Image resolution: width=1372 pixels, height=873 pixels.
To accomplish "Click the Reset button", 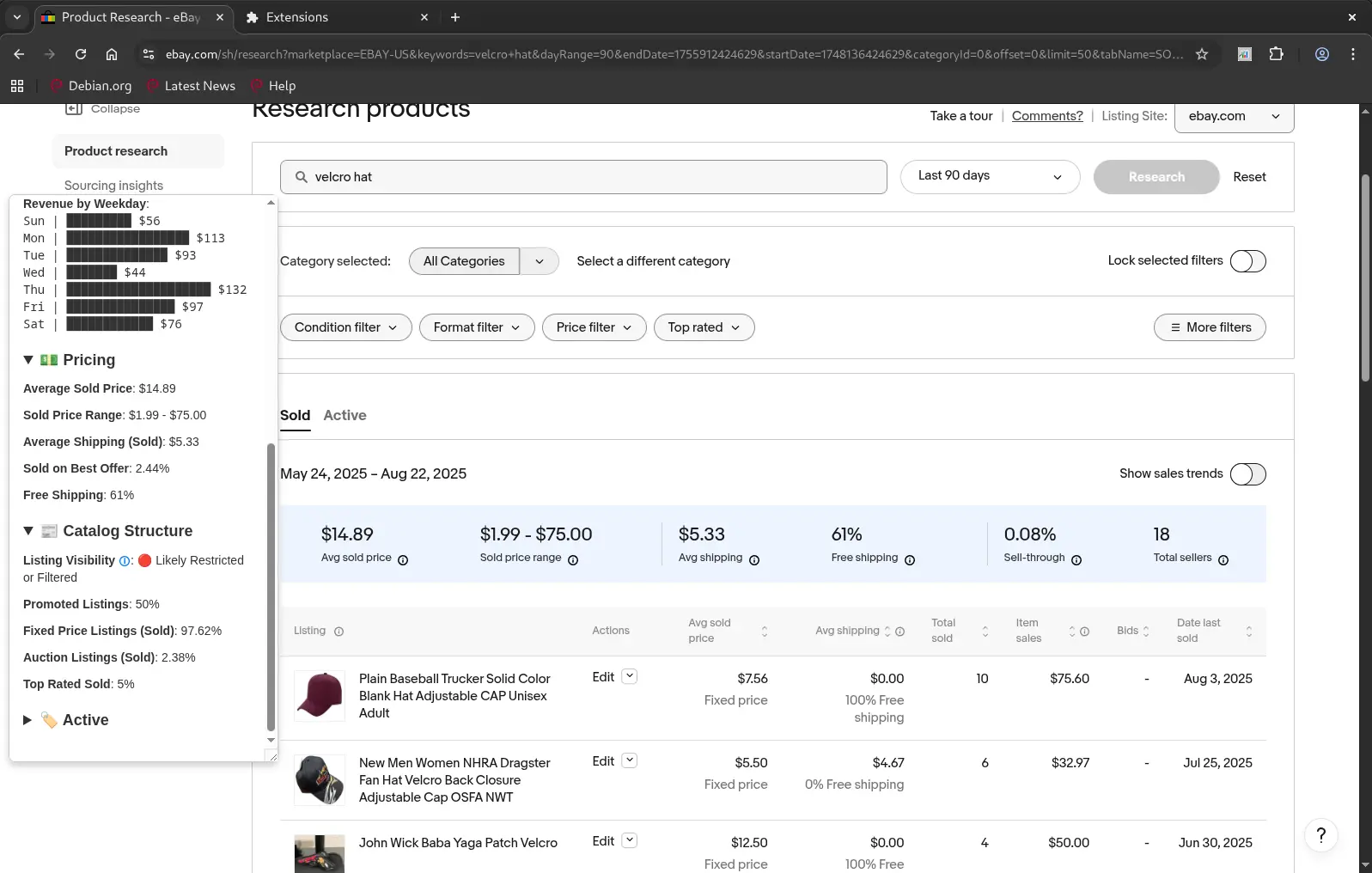I will (x=1249, y=177).
